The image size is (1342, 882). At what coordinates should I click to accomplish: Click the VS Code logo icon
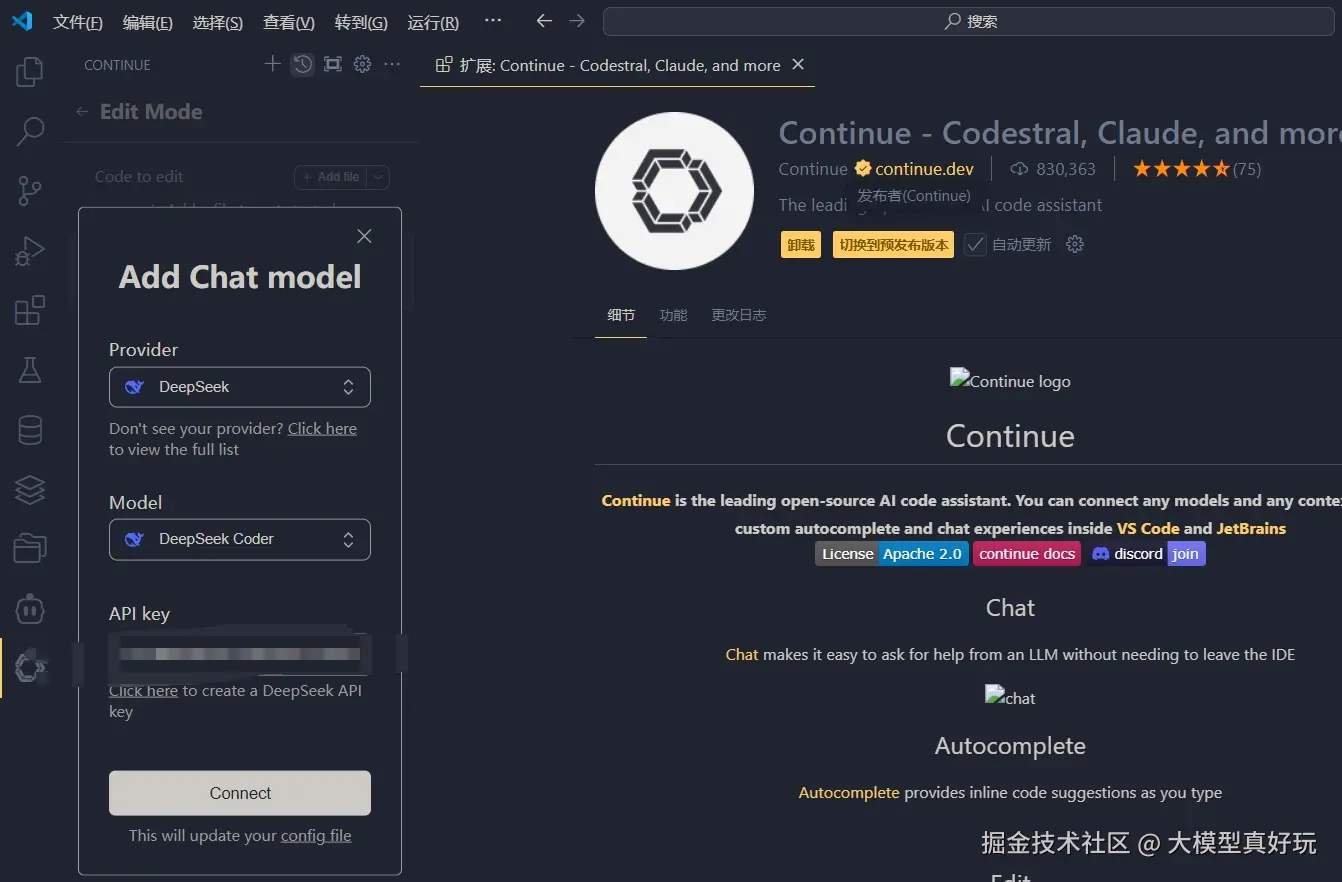click(22, 21)
